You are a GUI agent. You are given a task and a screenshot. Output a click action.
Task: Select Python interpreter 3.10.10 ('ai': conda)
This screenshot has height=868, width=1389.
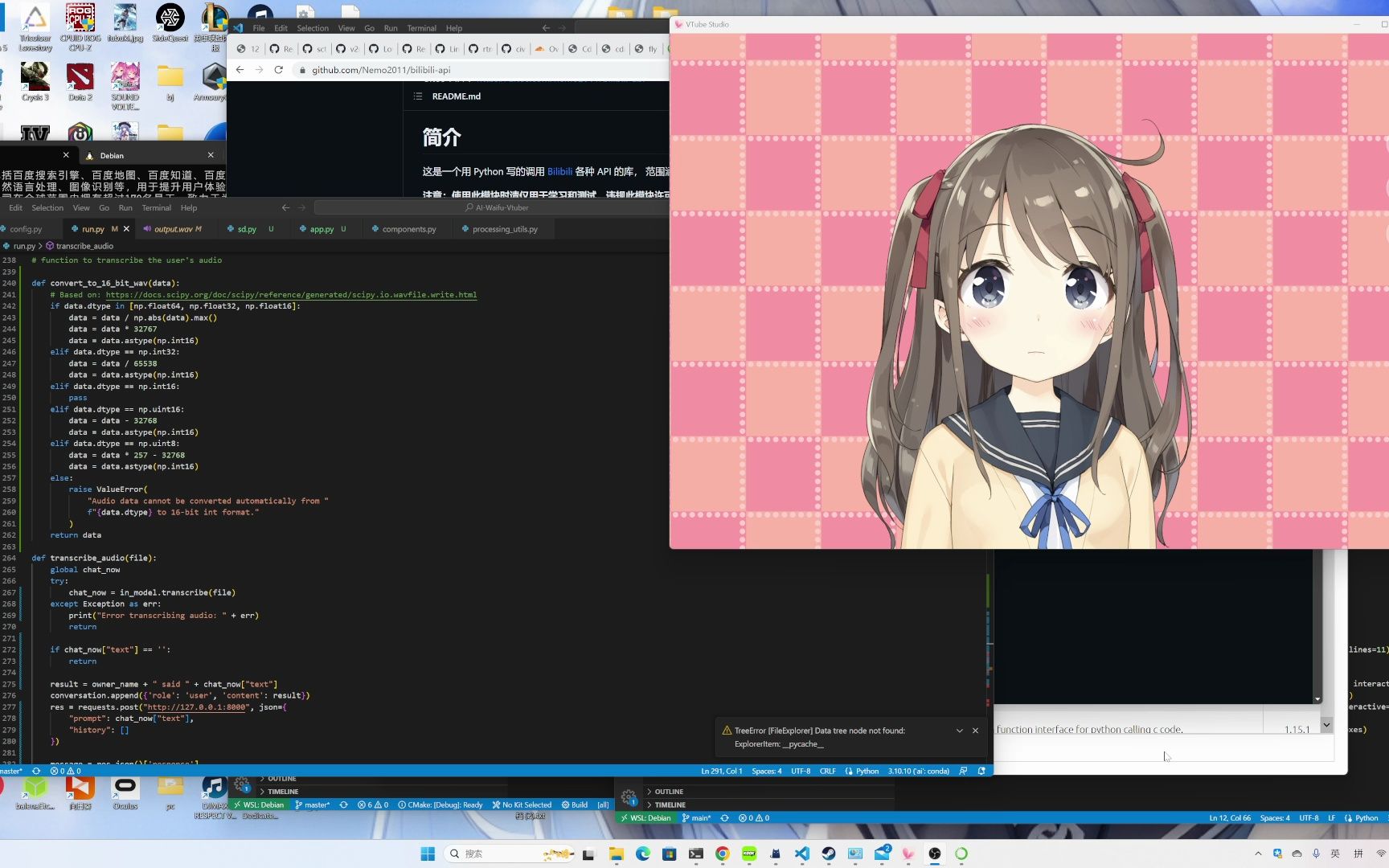(918, 772)
